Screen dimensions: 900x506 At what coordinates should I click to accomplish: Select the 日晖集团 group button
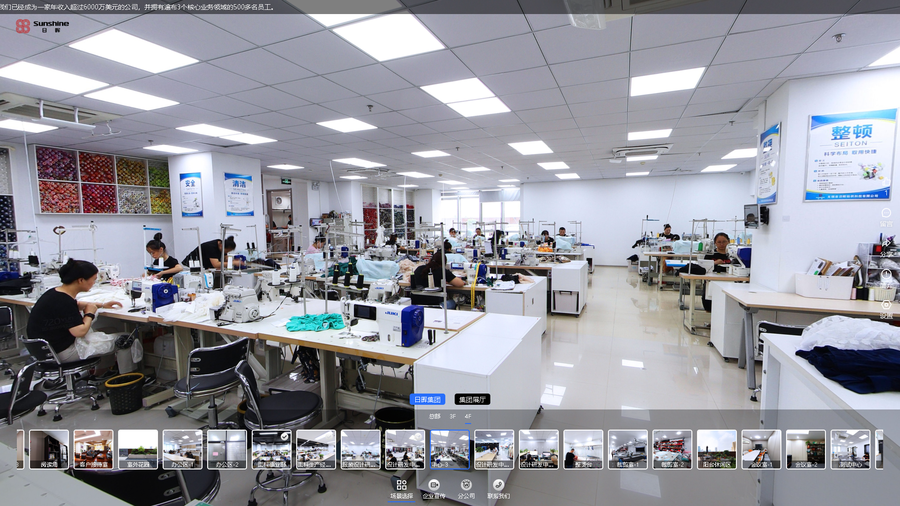[x=428, y=399]
